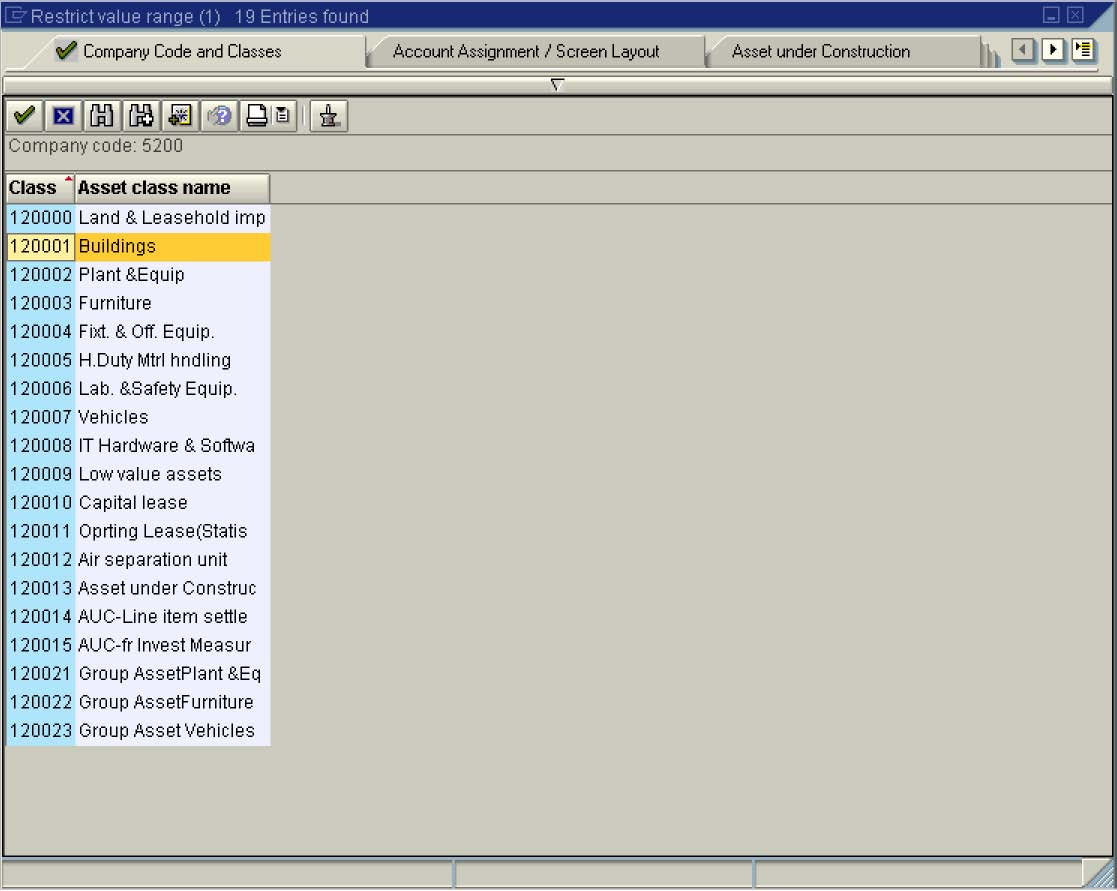Image resolution: width=1117 pixels, height=891 pixels.
Task: Collapse the search criteria using the triangle
Action: click(x=557, y=86)
